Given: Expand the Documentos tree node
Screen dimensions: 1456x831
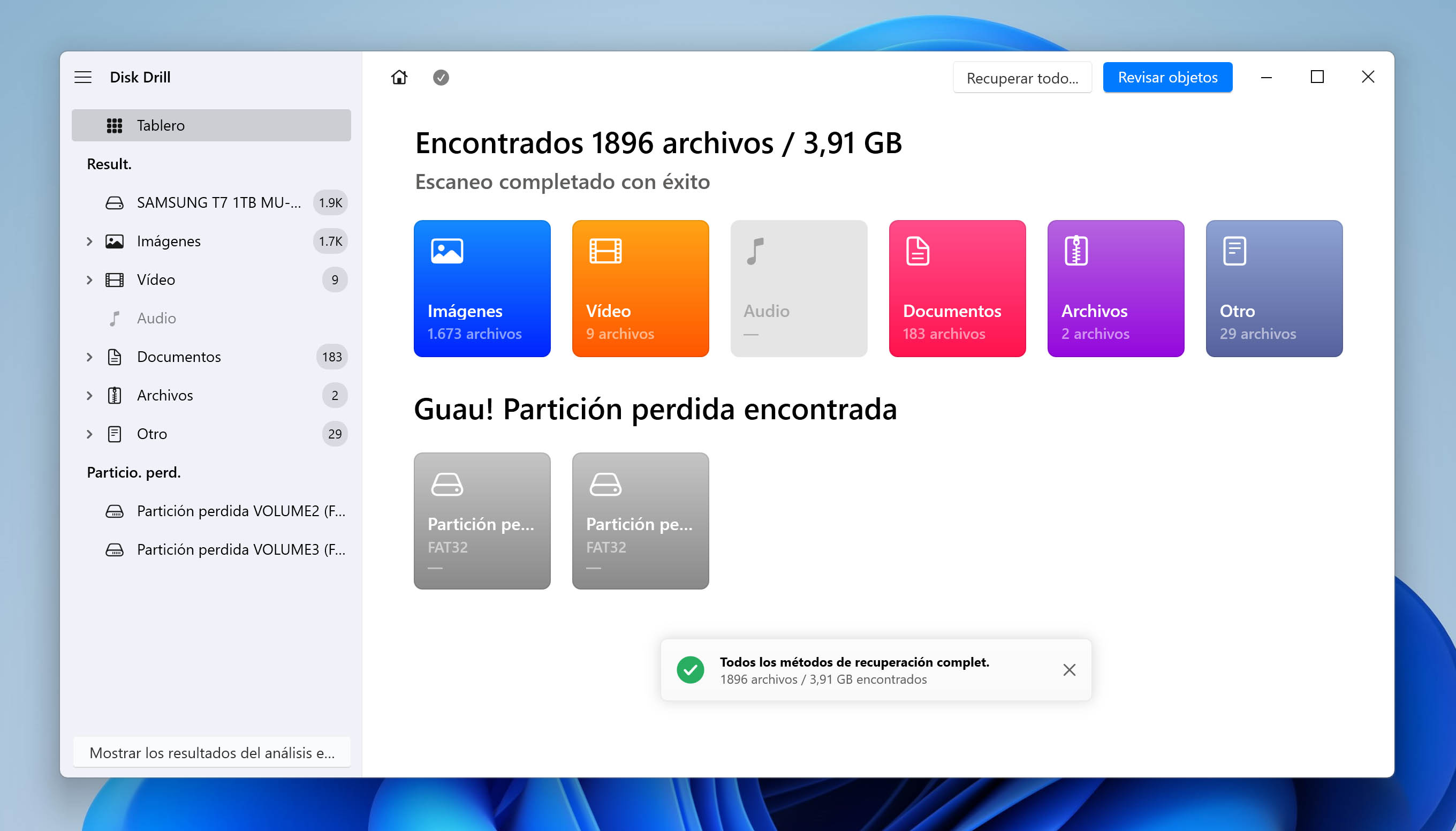Looking at the screenshot, I should (x=89, y=357).
